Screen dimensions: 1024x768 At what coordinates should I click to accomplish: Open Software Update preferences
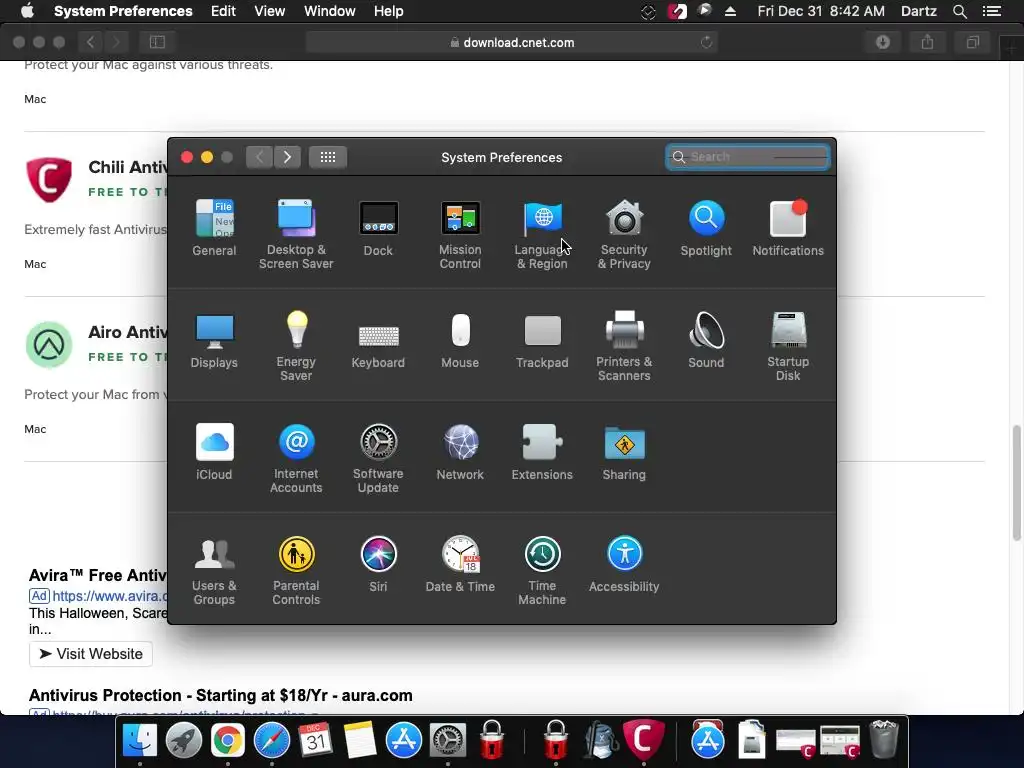pos(378,458)
